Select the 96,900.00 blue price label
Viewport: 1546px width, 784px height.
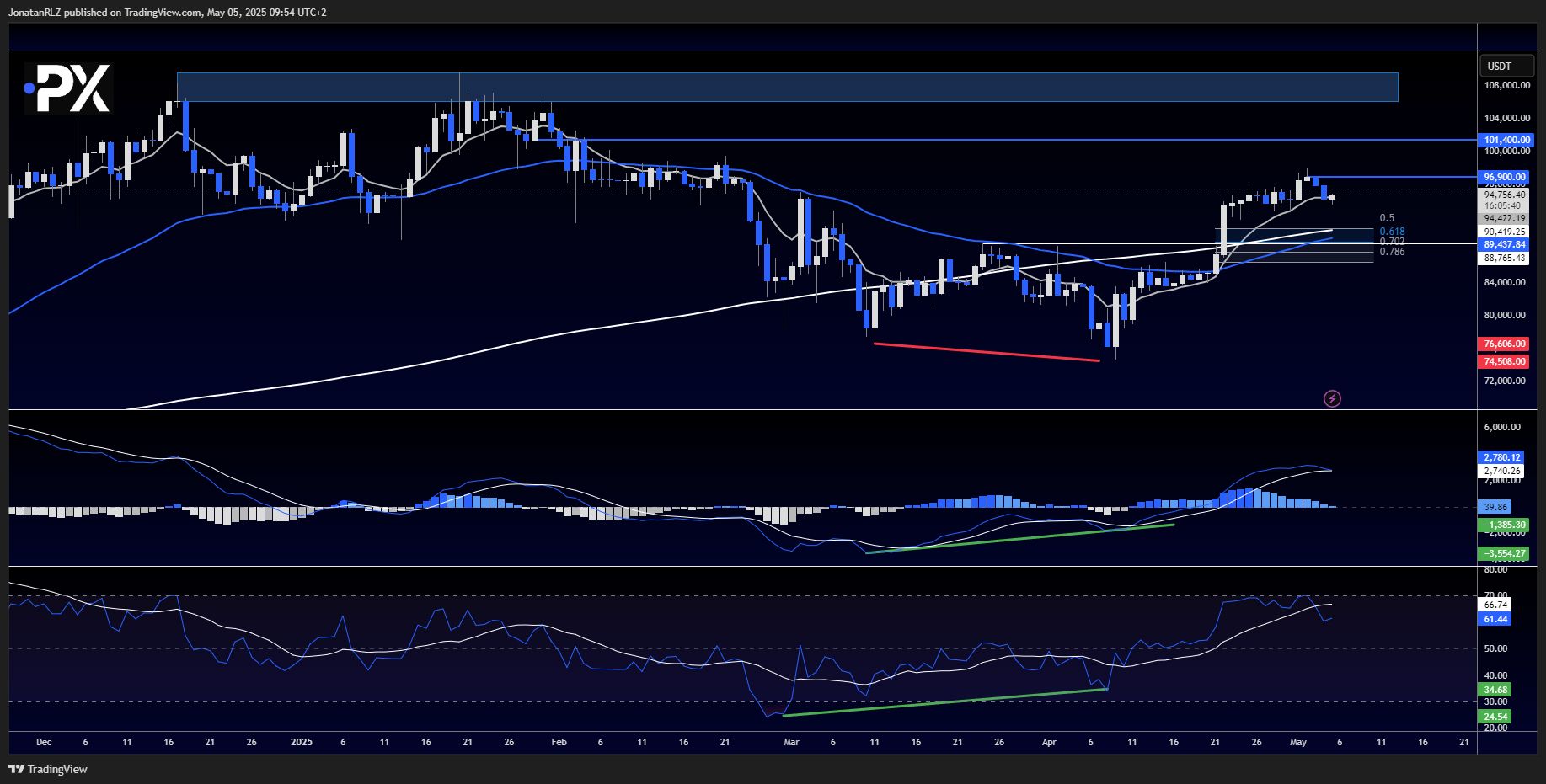point(1505,177)
